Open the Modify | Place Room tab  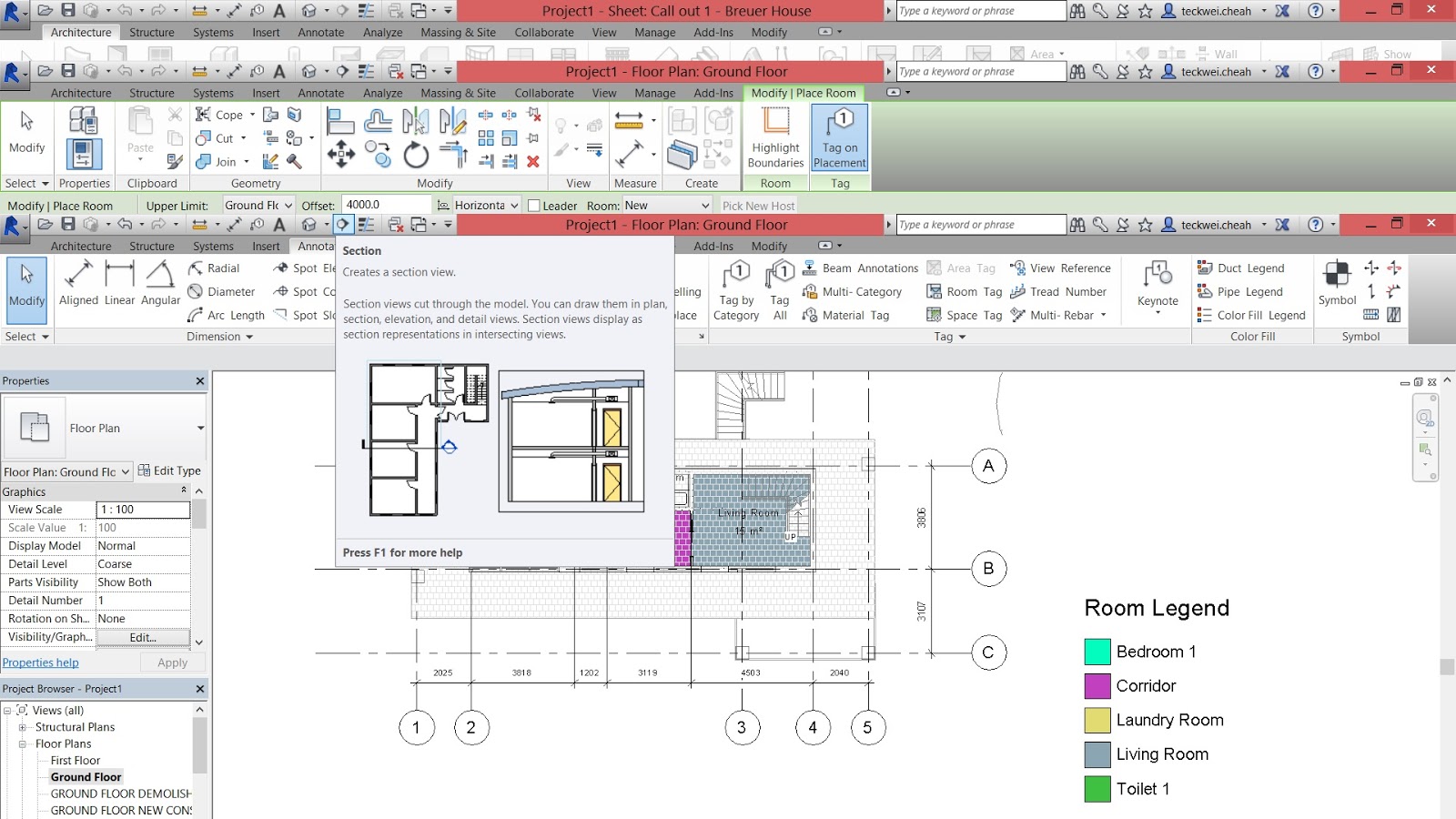coord(803,93)
